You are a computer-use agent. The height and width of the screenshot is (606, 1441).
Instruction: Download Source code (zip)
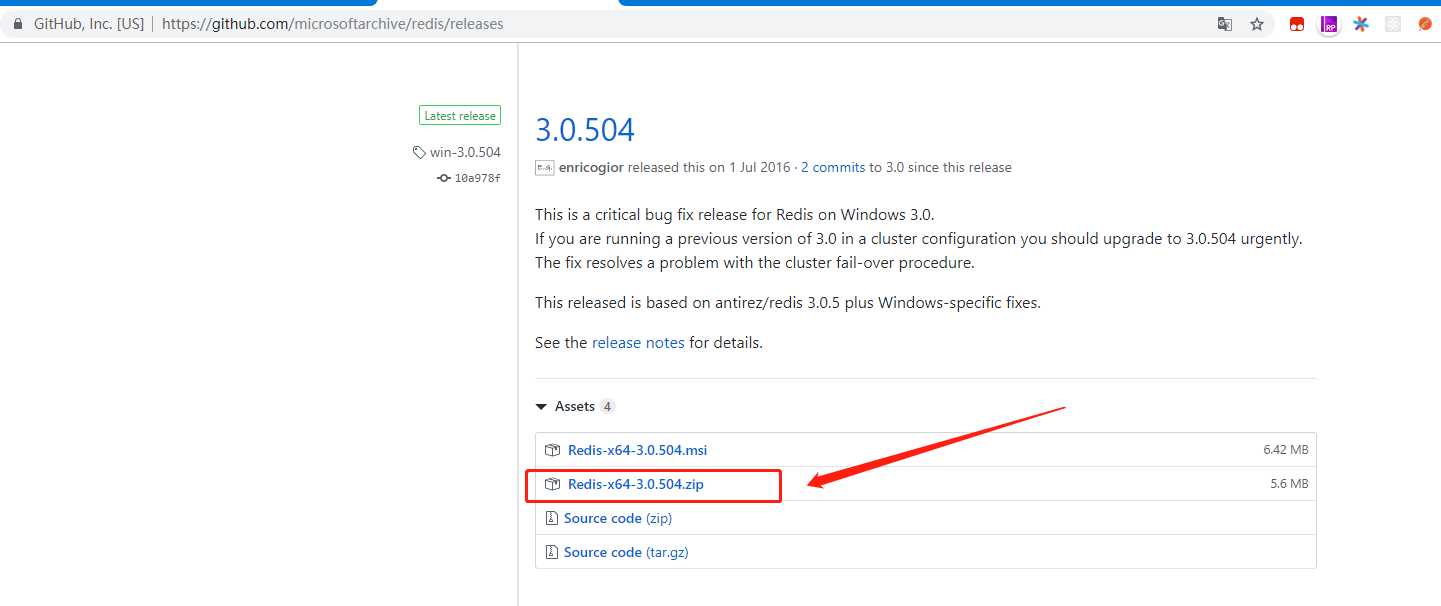(618, 518)
